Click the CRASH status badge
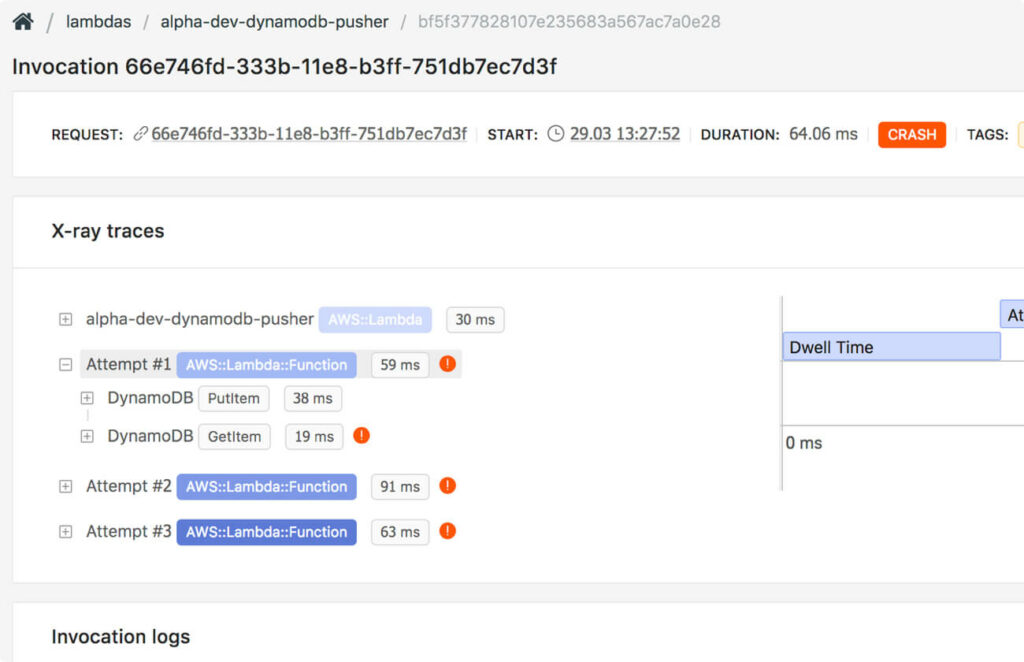 (911, 134)
